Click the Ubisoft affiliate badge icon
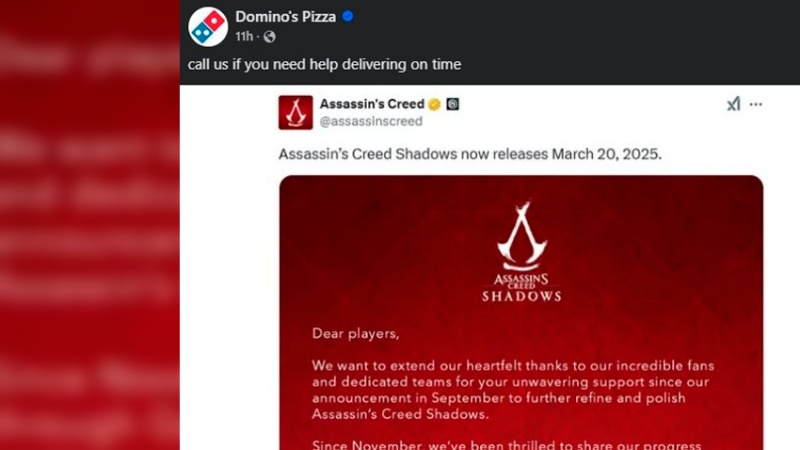The height and width of the screenshot is (450, 800). click(x=453, y=104)
